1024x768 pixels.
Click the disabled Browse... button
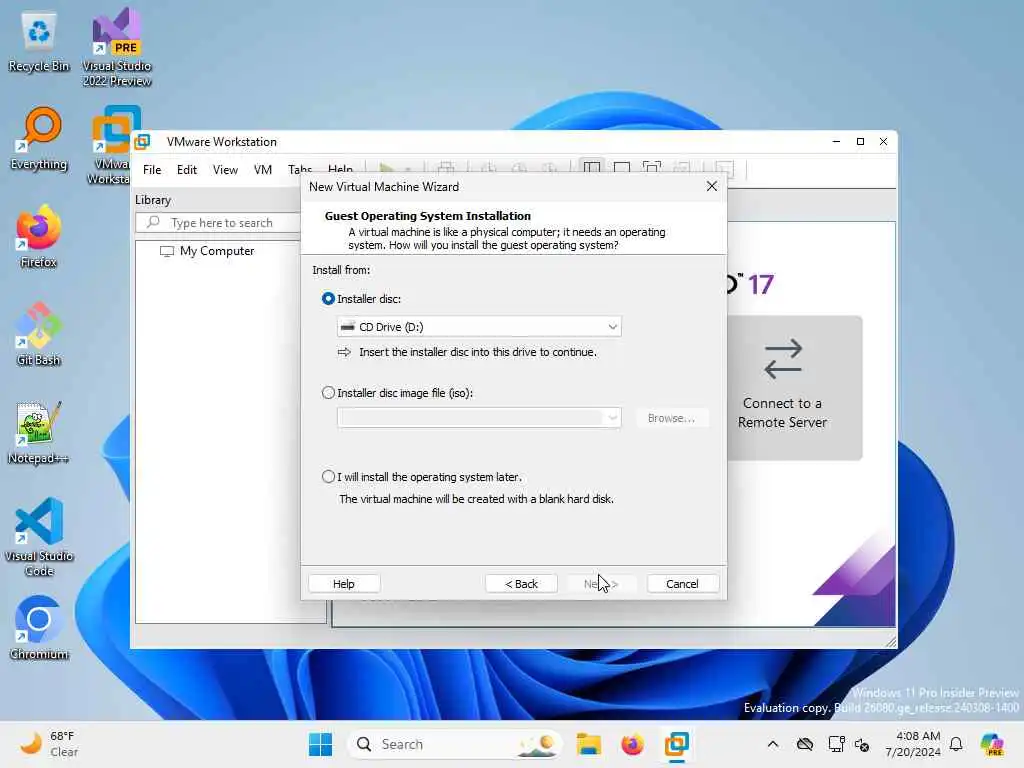tap(671, 418)
